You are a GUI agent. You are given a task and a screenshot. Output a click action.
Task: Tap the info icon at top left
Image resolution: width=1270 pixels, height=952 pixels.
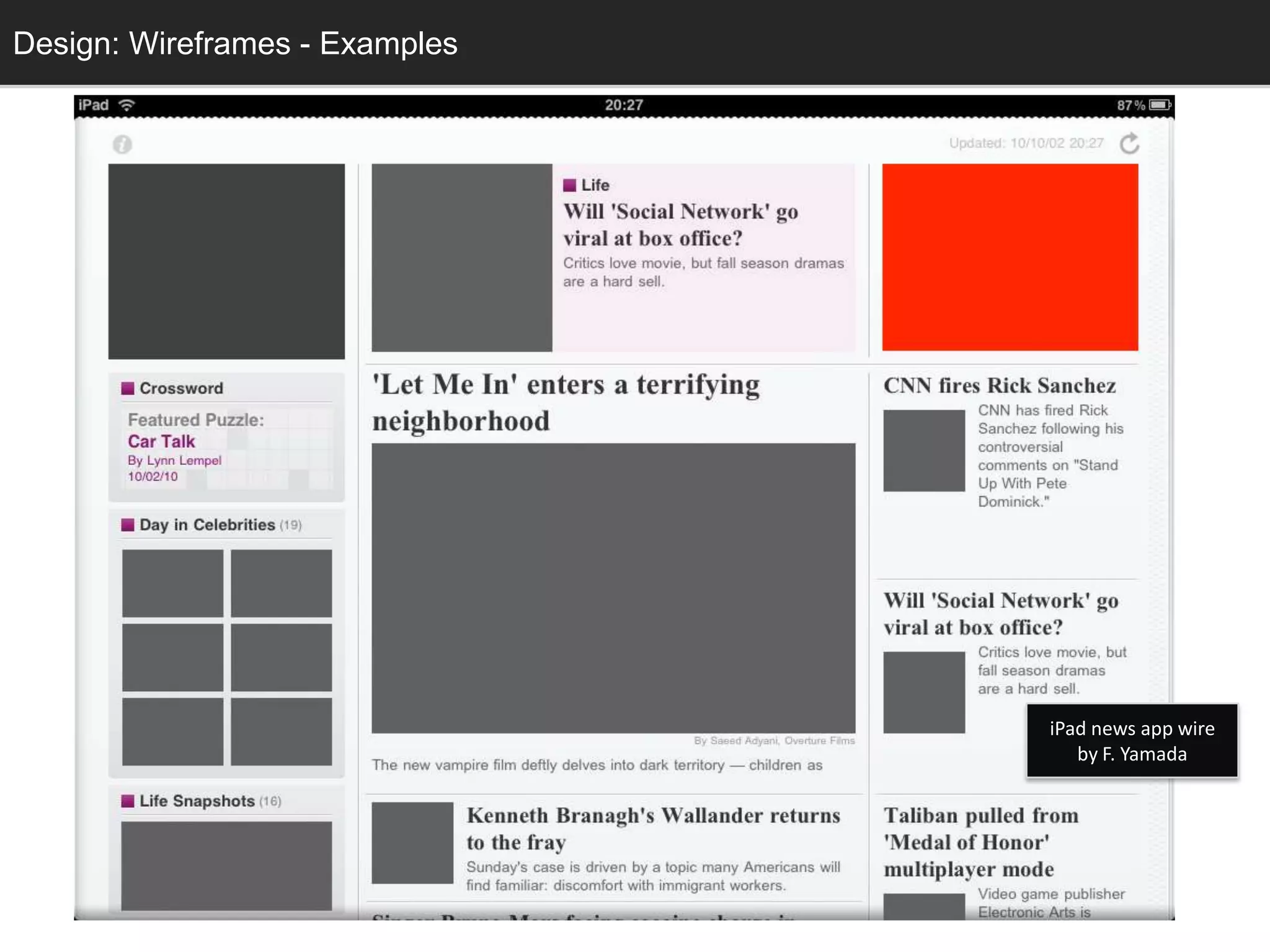[122, 144]
